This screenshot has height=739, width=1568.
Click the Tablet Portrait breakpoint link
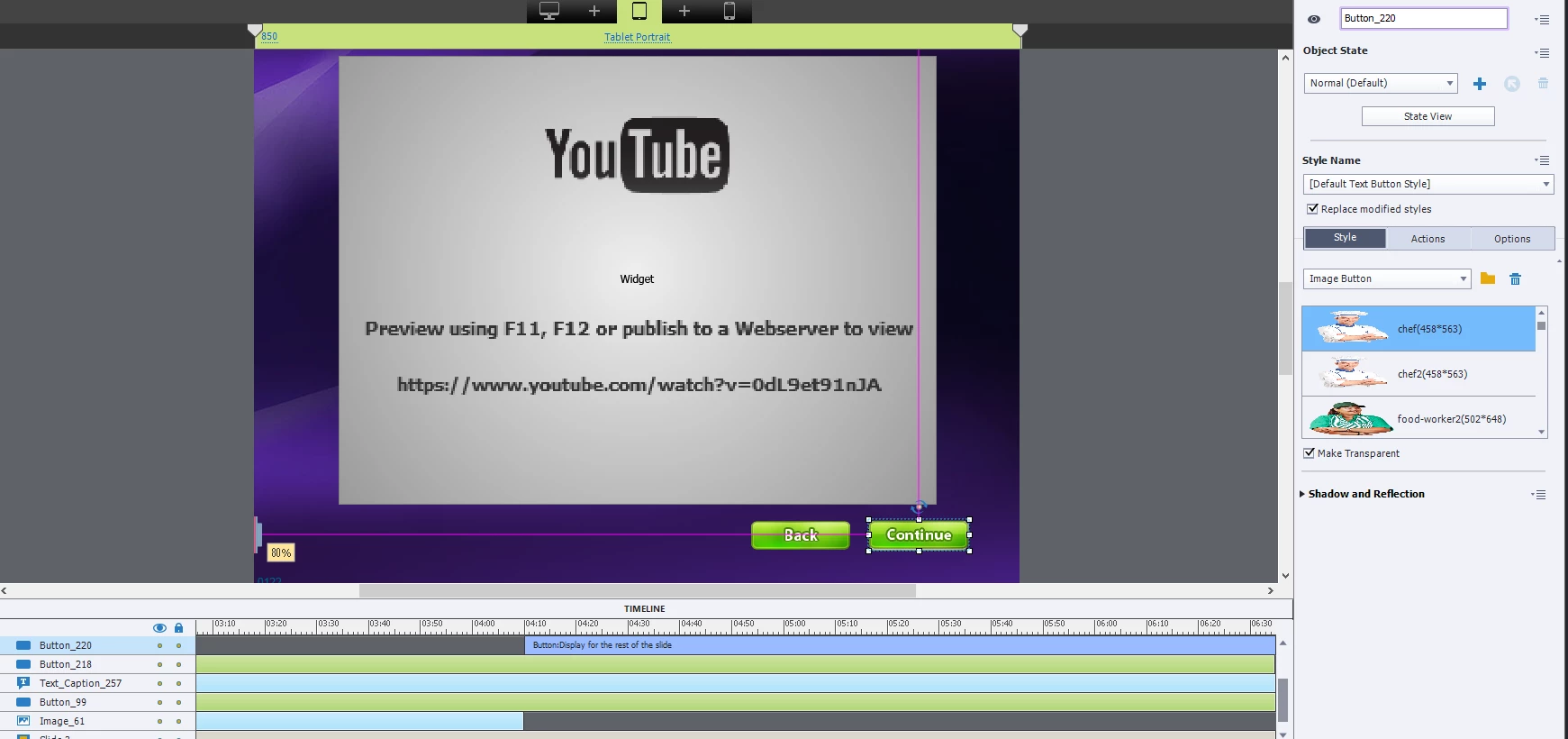tap(637, 37)
